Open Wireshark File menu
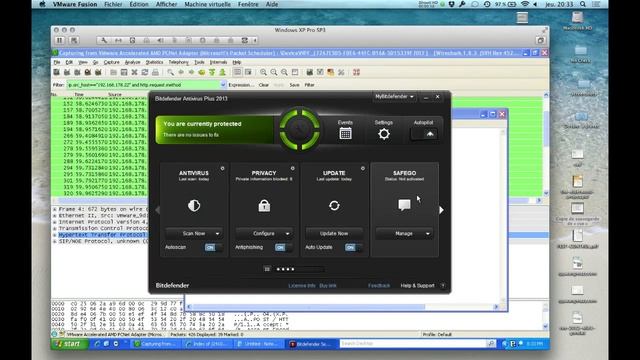The width and height of the screenshot is (640, 360). coord(57,62)
